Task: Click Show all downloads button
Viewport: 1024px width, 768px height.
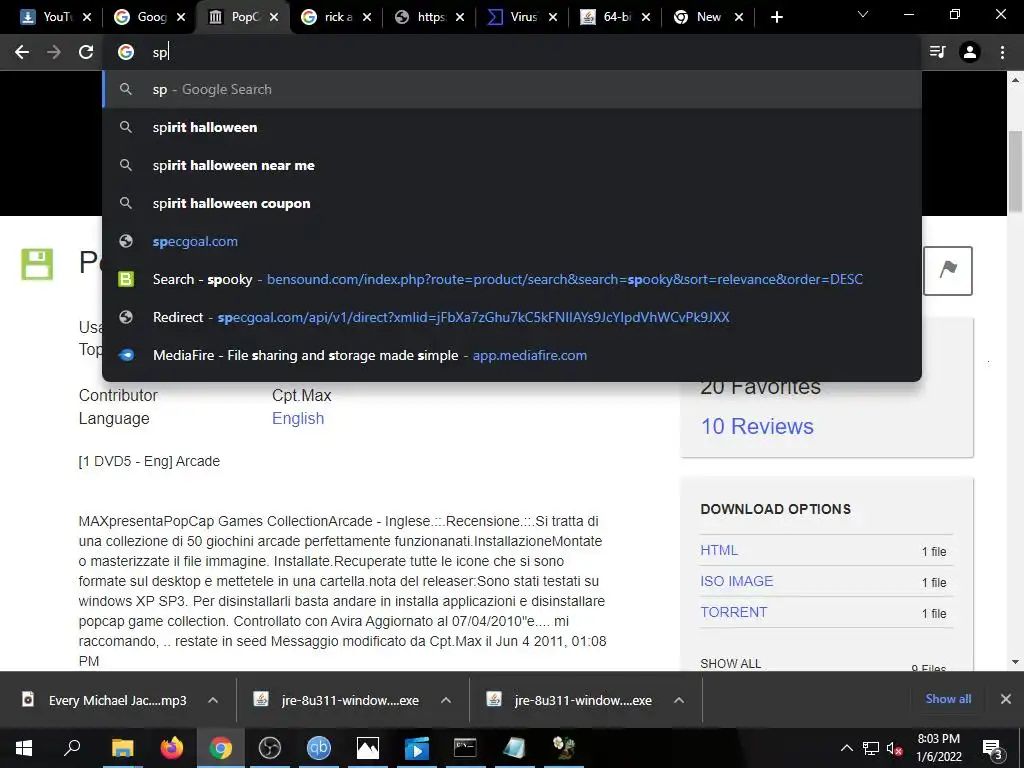Action: point(948,699)
